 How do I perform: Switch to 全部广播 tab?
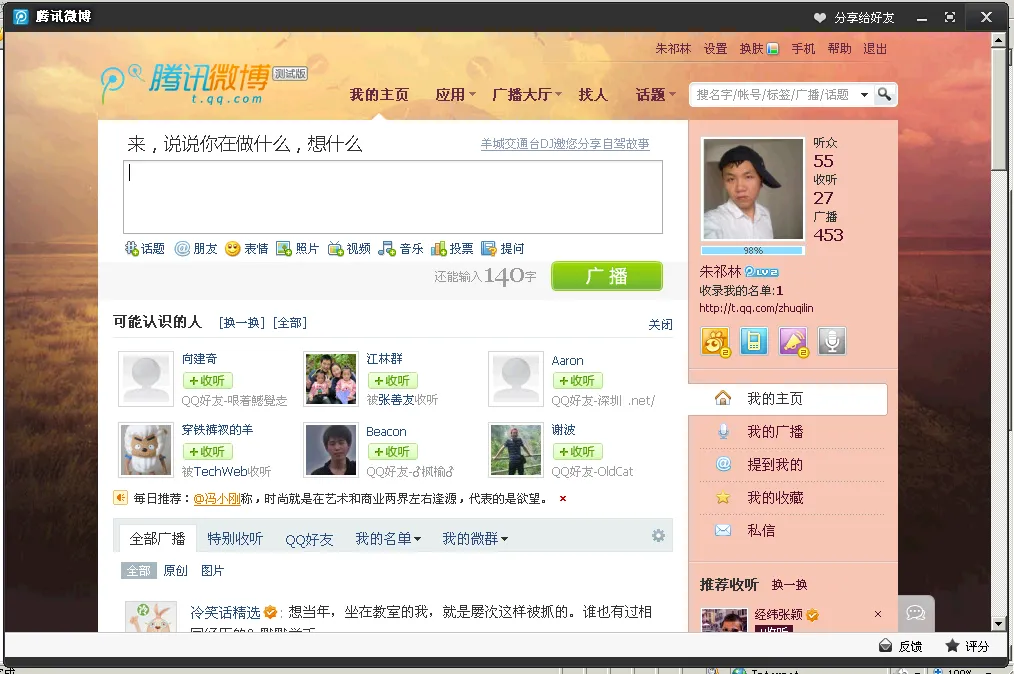(157, 538)
